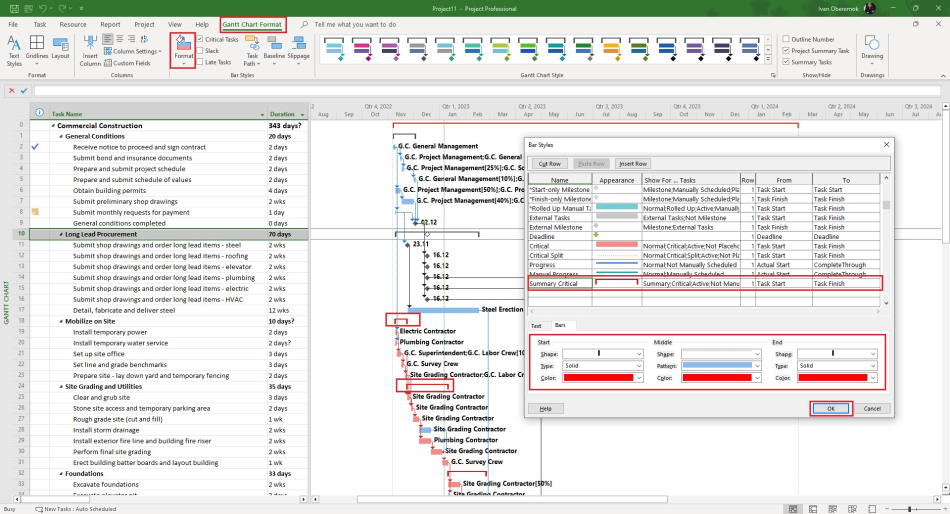The height and width of the screenshot is (514, 950).
Task: Switch to Gantt Chart view in status bar
Action: point(792,509)
